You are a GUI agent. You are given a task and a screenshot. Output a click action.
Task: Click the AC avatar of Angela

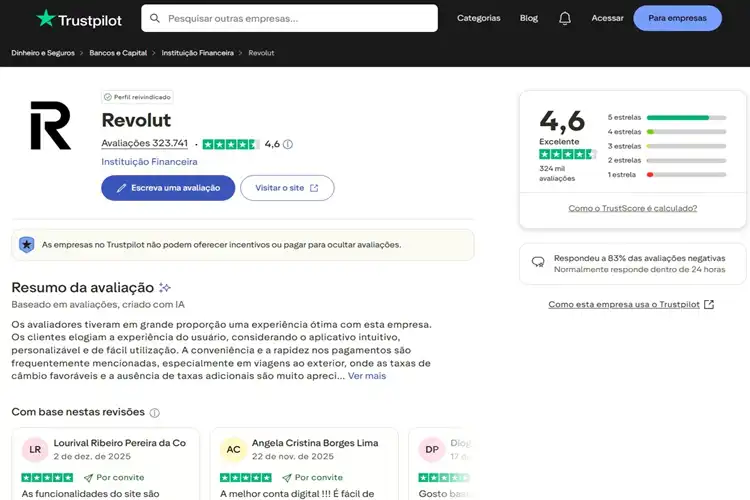click(233, 450)
